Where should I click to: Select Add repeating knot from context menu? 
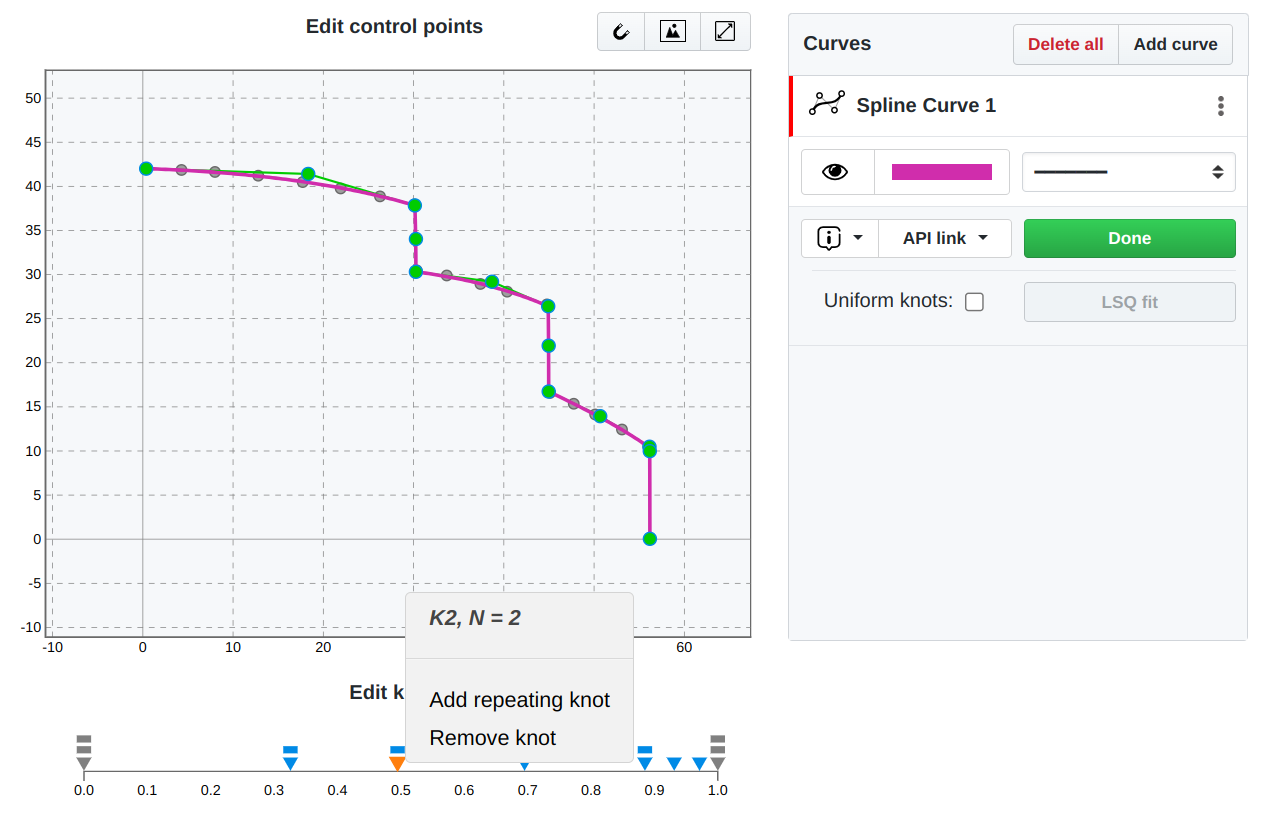coord(519,700)
